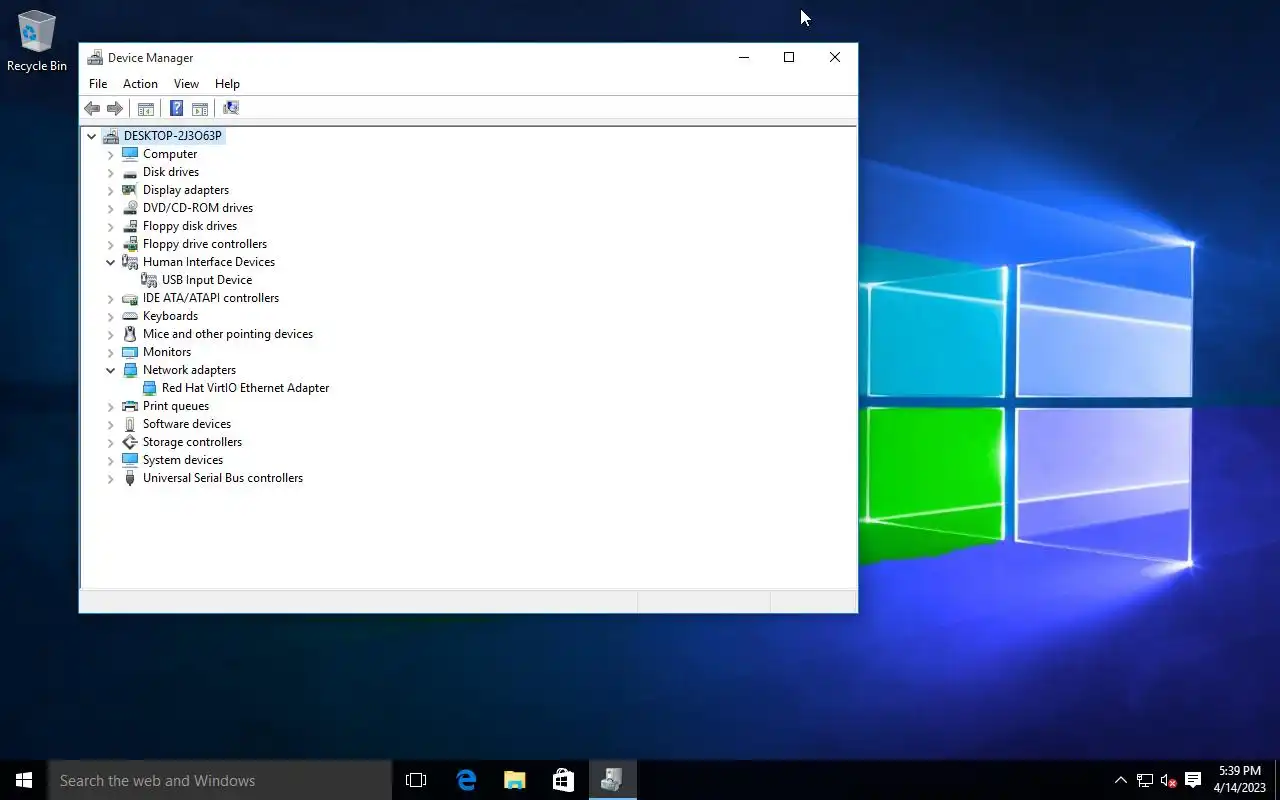Select Universal Serial Bus controllers label
Viewport: 1280px width, 800px height.
click(x=223, y=478)
